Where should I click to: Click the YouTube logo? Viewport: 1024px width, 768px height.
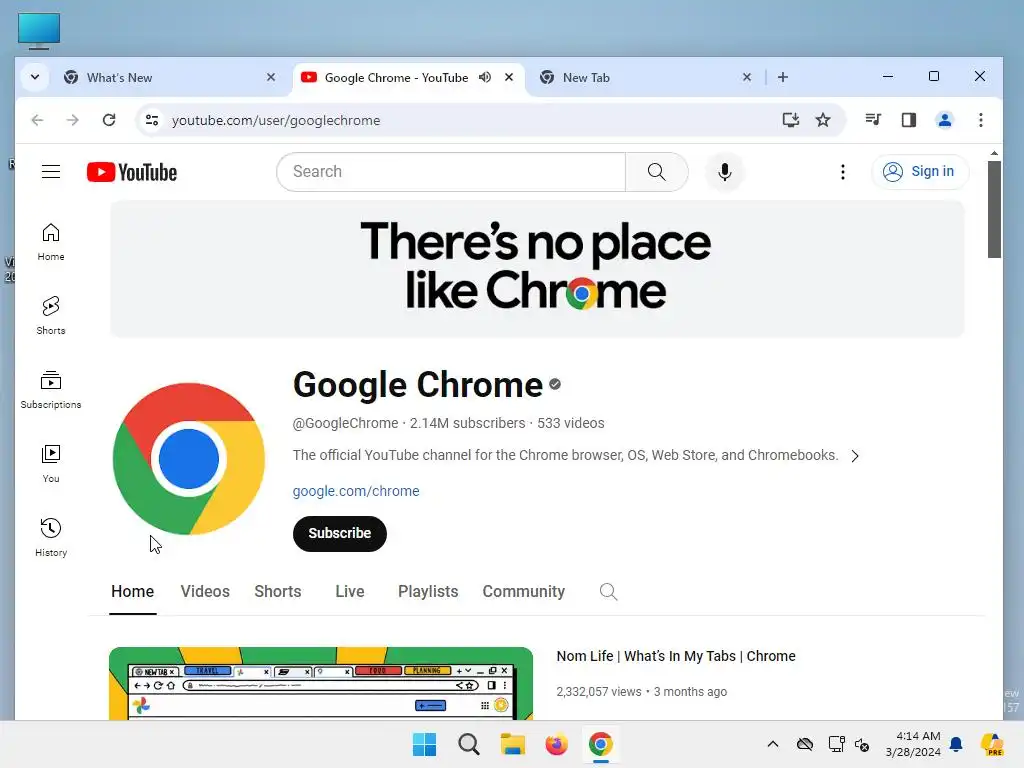(132, 172)
